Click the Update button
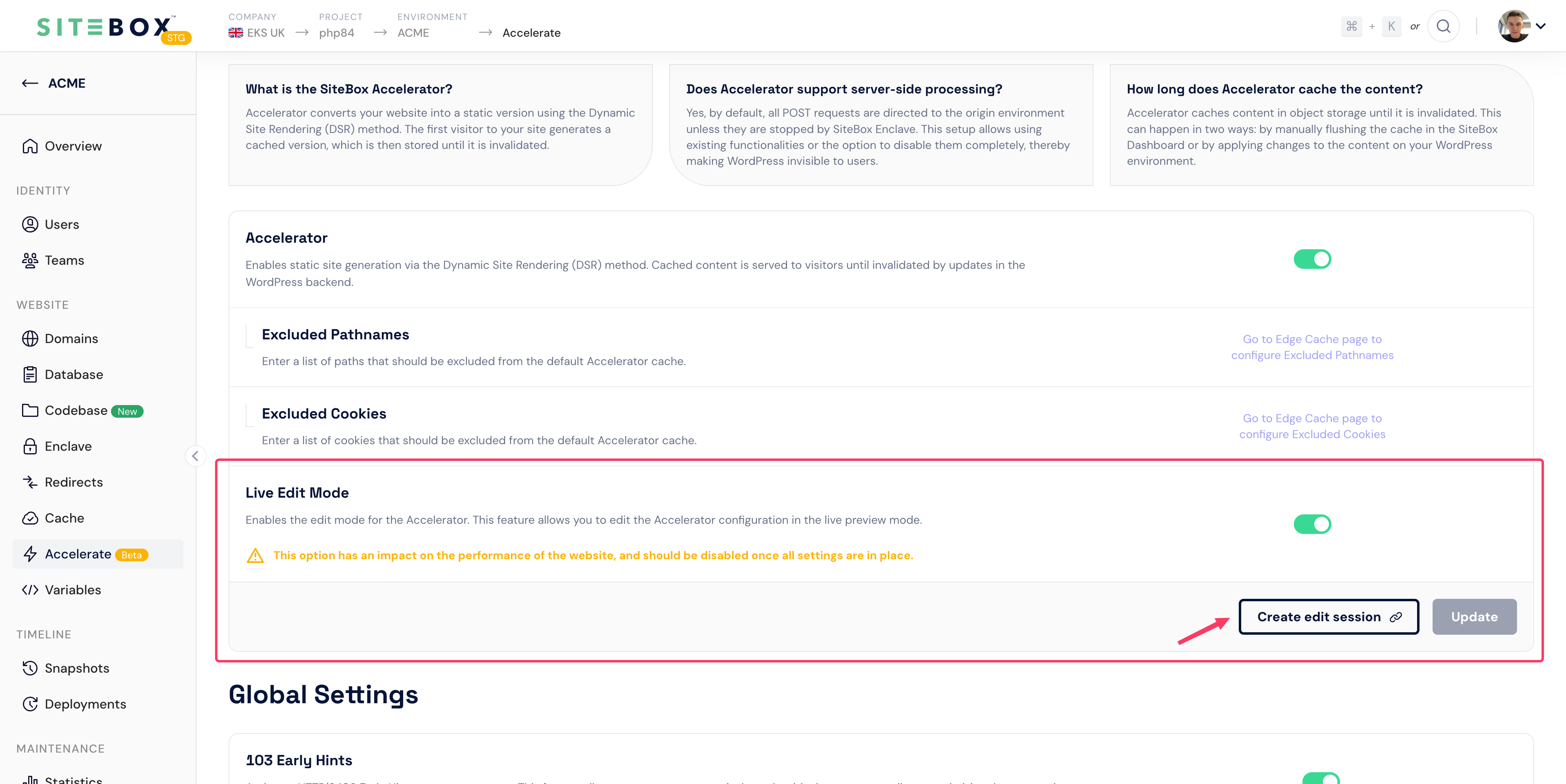 (1474, 617)
